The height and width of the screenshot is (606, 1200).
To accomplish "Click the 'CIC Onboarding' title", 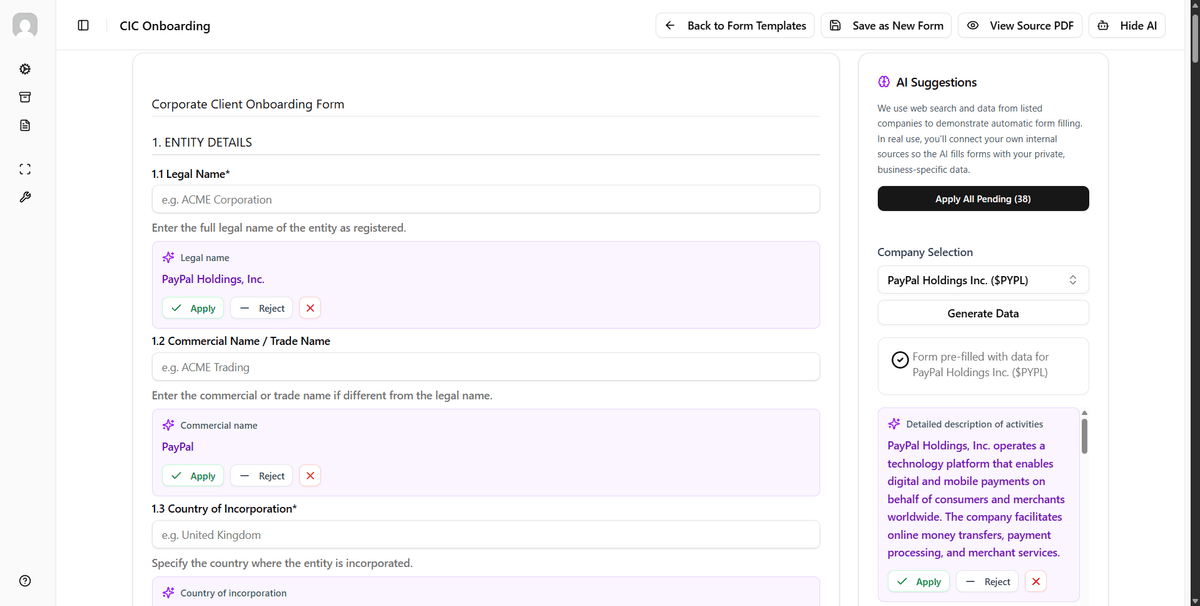I will pos(165,26).
